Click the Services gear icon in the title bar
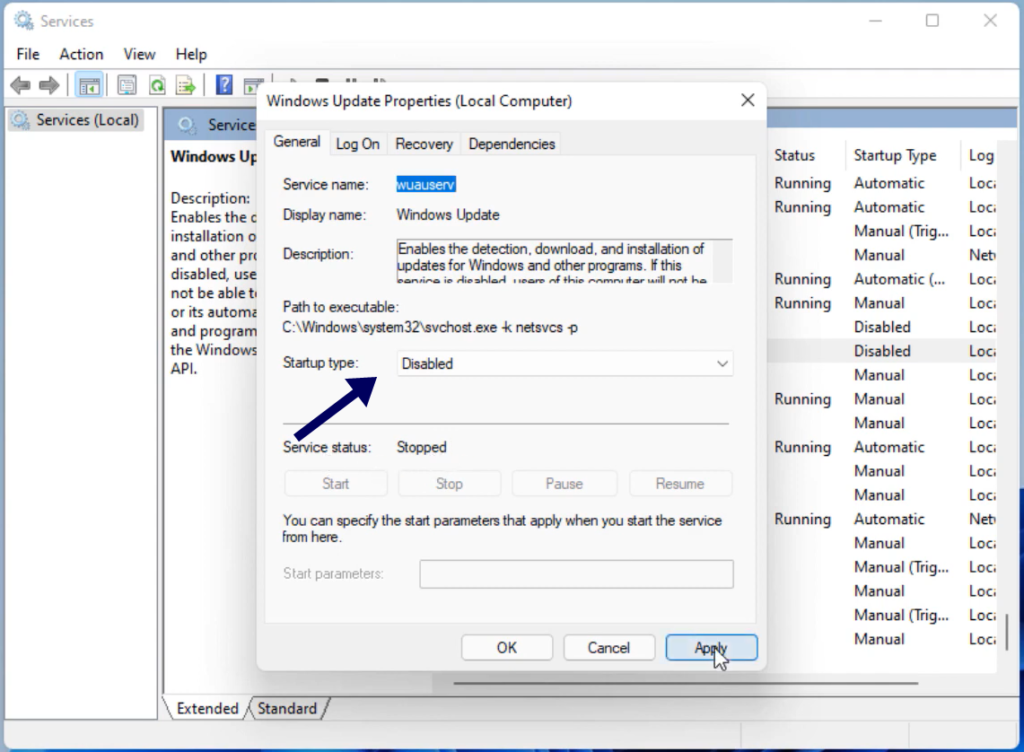This screenshot has height=752, width=1024. (22, 19)
